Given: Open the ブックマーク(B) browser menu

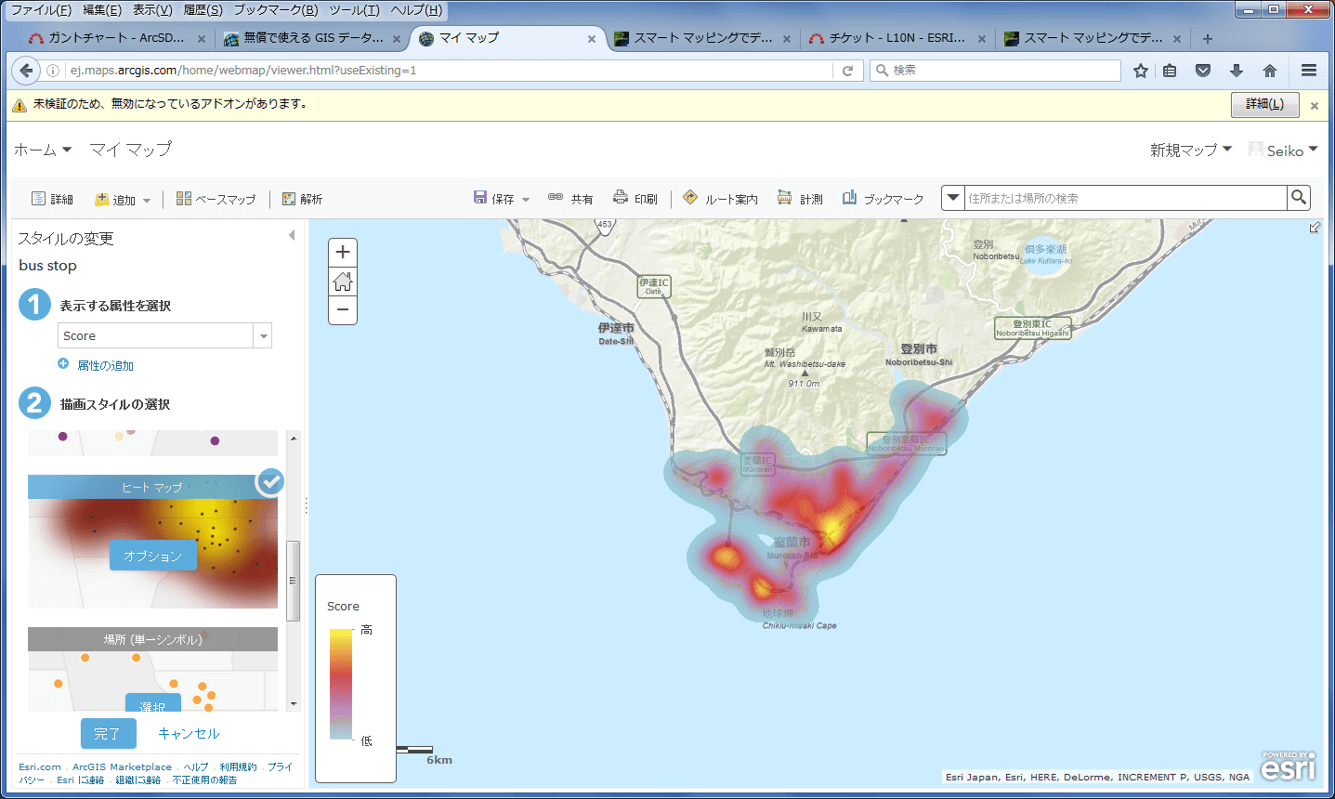Looking at the screenshot, I should 275,10.
